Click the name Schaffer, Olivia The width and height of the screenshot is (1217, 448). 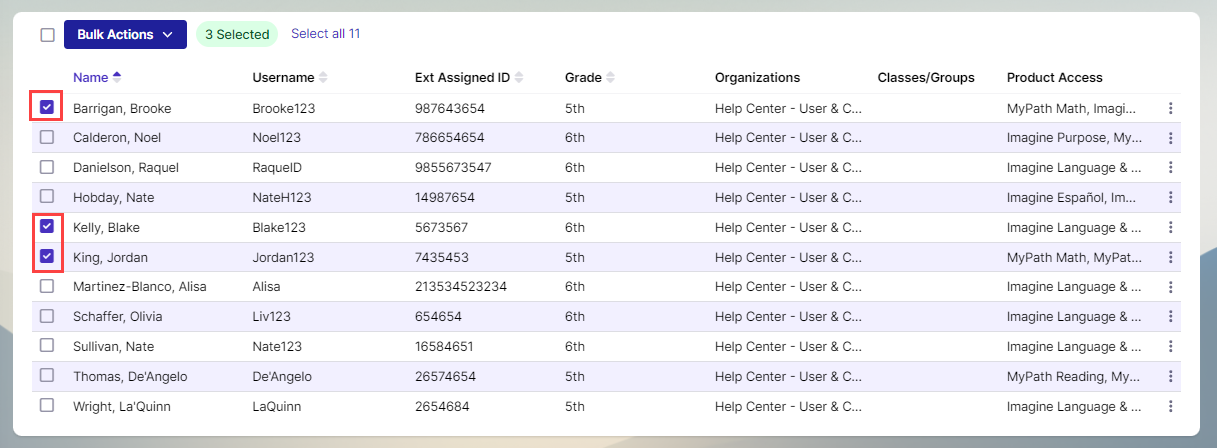tap(119, 317)
